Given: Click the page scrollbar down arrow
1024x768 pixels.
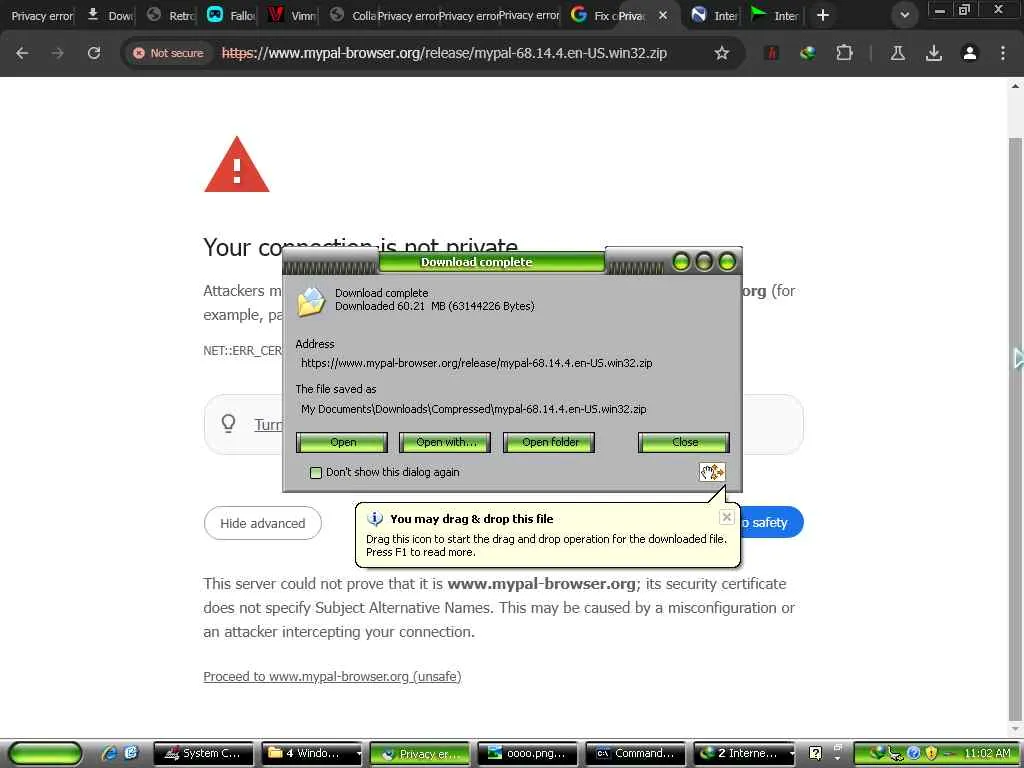Looking at the screenshot, I should coord(1016,727).
